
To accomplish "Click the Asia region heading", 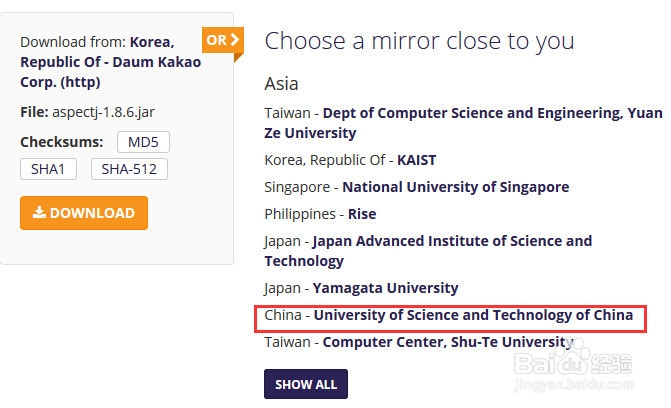I will 281,83.
